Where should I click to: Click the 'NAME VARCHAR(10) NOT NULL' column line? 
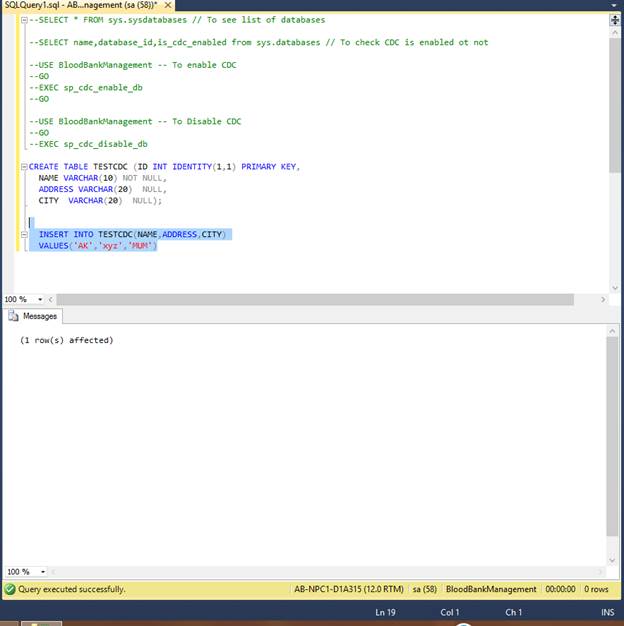click(x=103, y=178)
